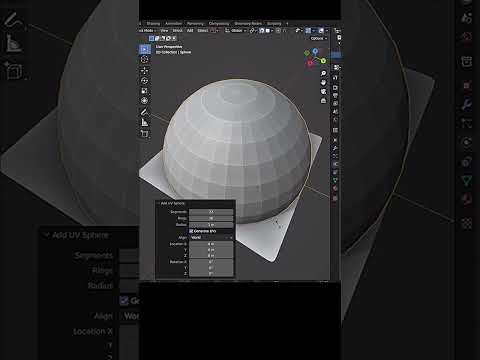Select the 3D Cursor tool
Screen dimensions: 480x360
[144, 60]
